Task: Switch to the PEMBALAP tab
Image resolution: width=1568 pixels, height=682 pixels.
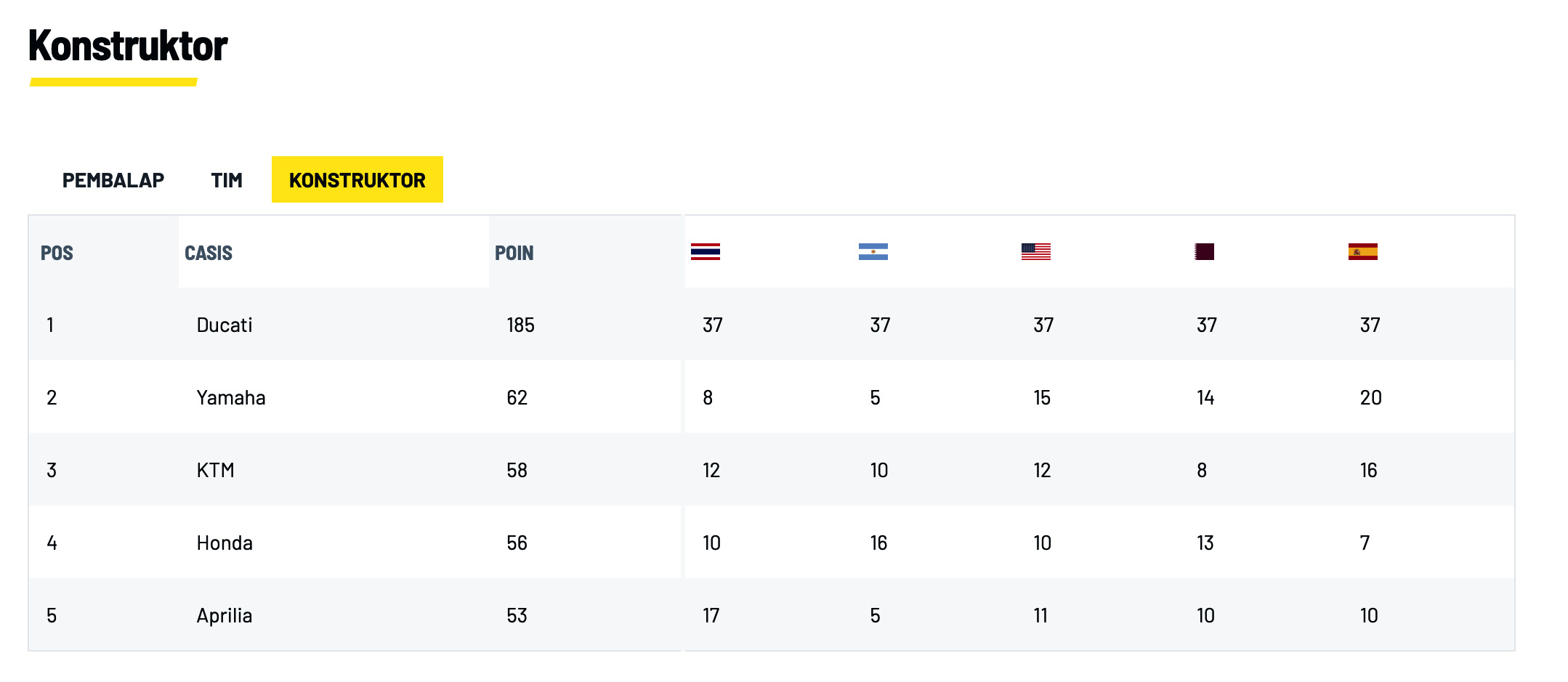Action: pos(113,180)
